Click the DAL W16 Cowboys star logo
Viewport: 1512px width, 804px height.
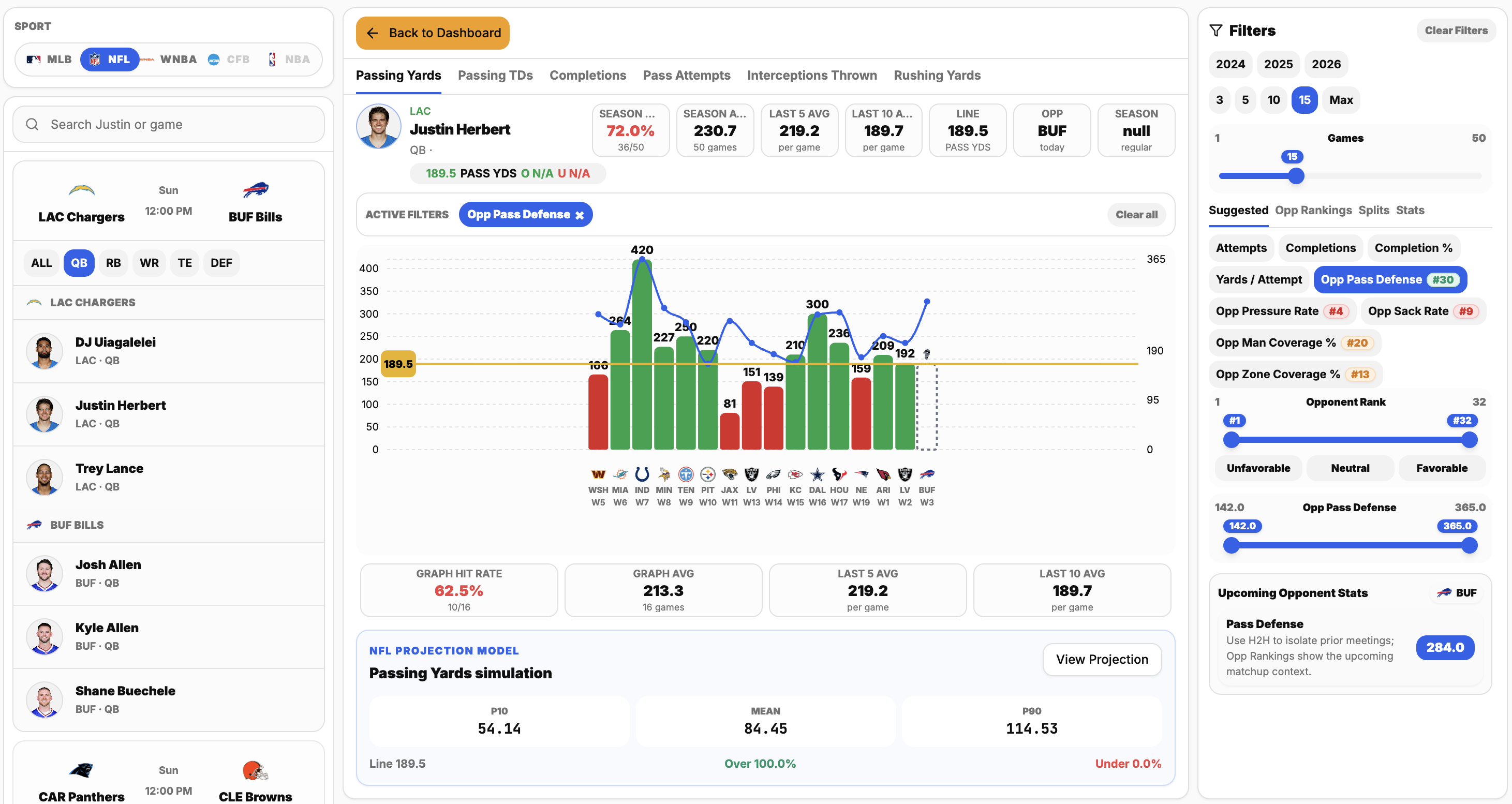pos(817,474)
